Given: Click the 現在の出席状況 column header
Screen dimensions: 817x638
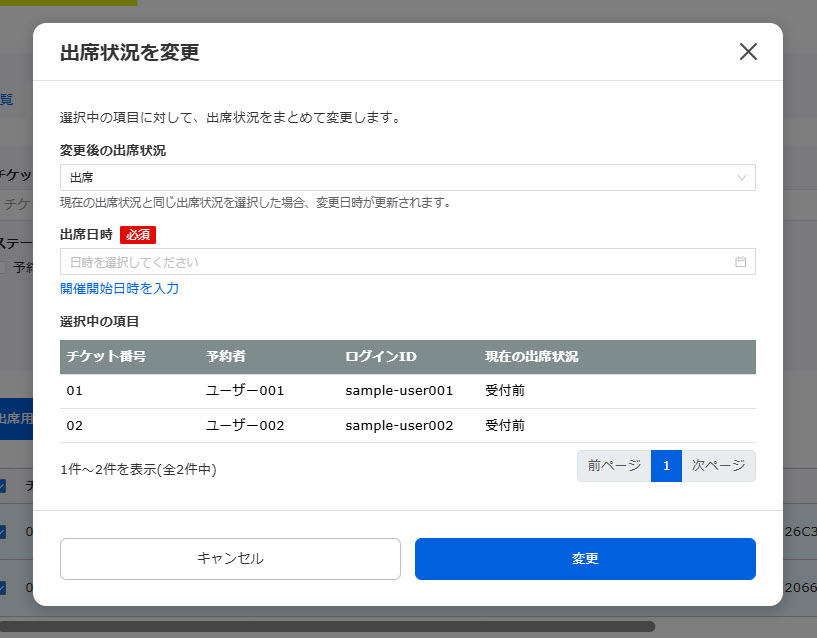Looking at the screenshot, I should pyautogui.click(x=532, y=357).
